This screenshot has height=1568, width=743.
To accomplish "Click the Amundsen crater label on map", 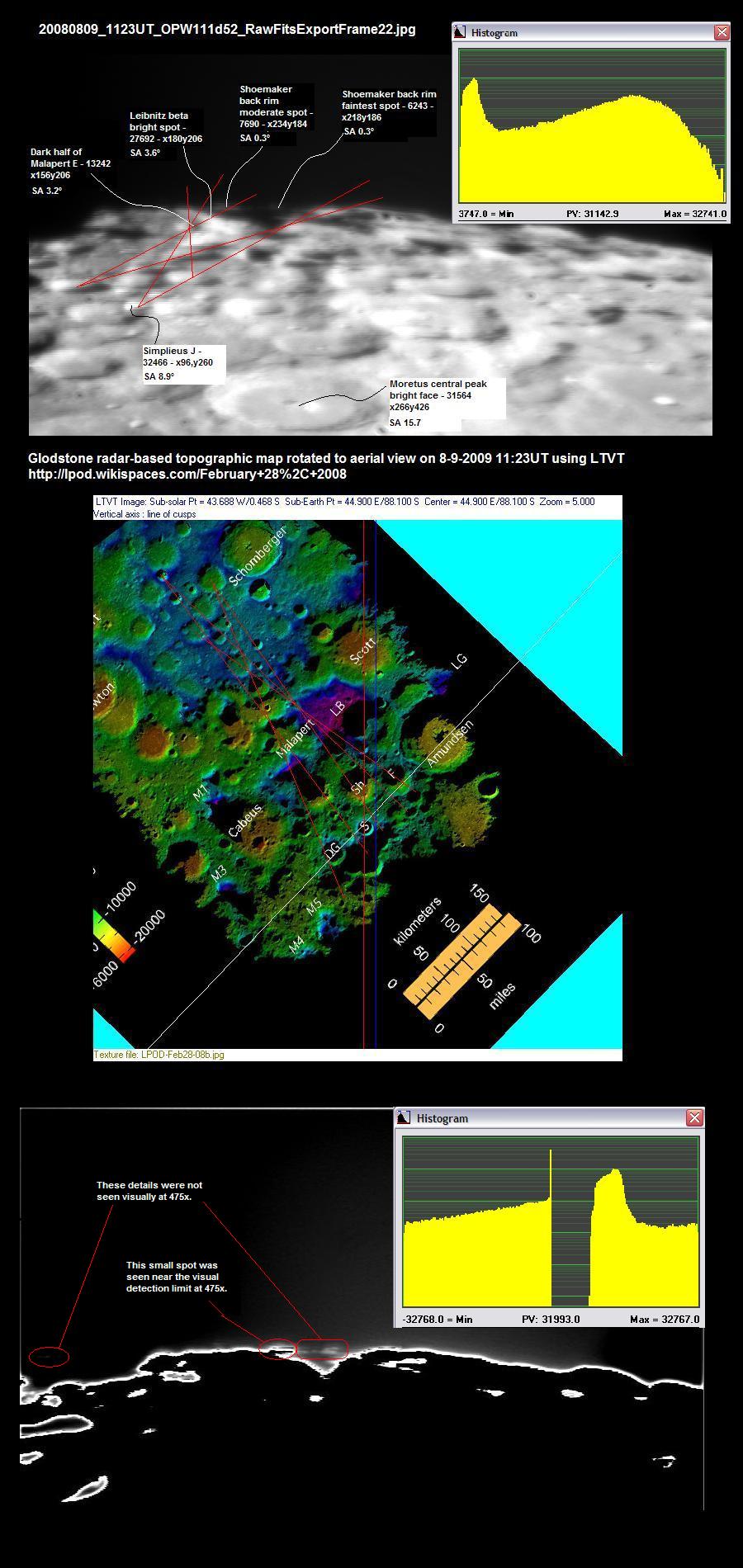I will point(450,743).
